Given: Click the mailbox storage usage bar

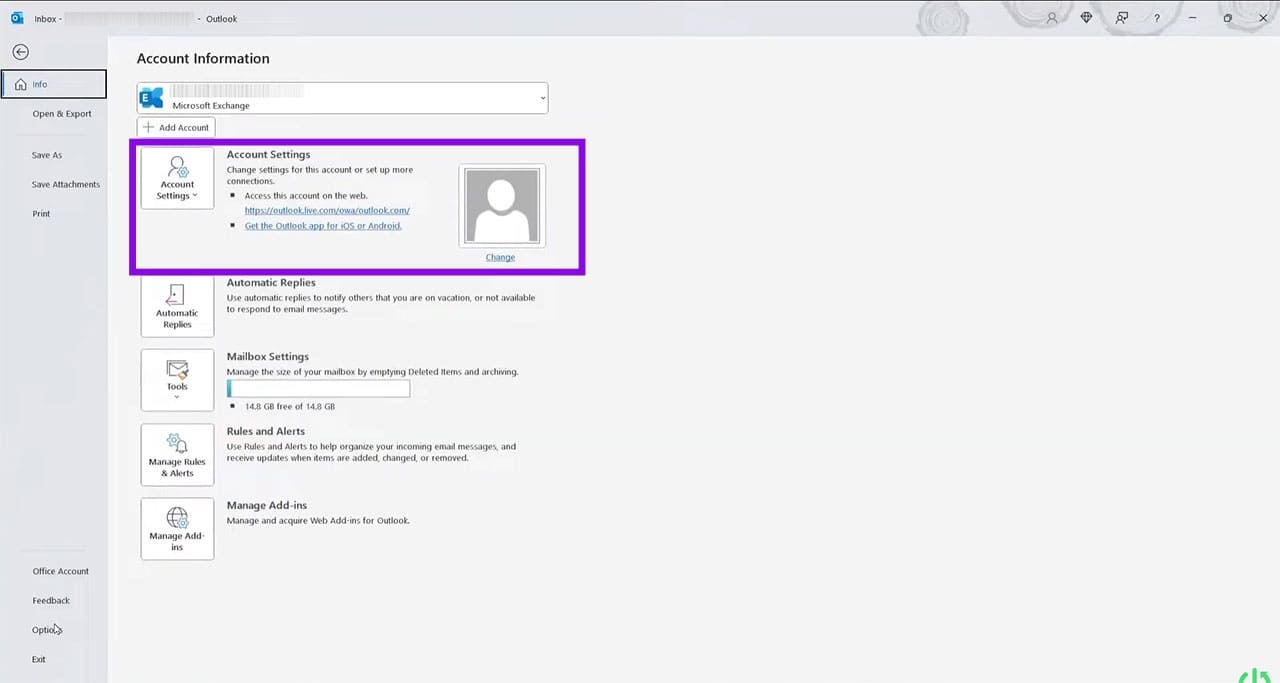Looking at the screenshot, I should point(318,389).
